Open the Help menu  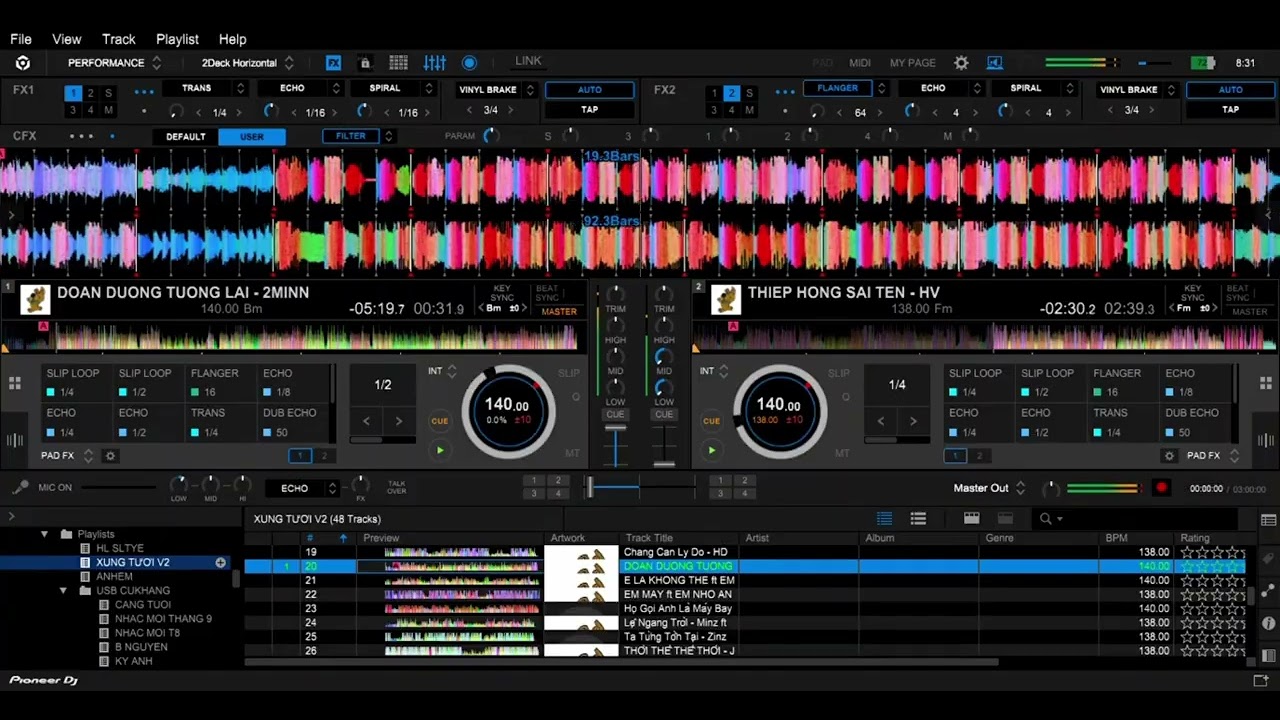tap(232, 39)
